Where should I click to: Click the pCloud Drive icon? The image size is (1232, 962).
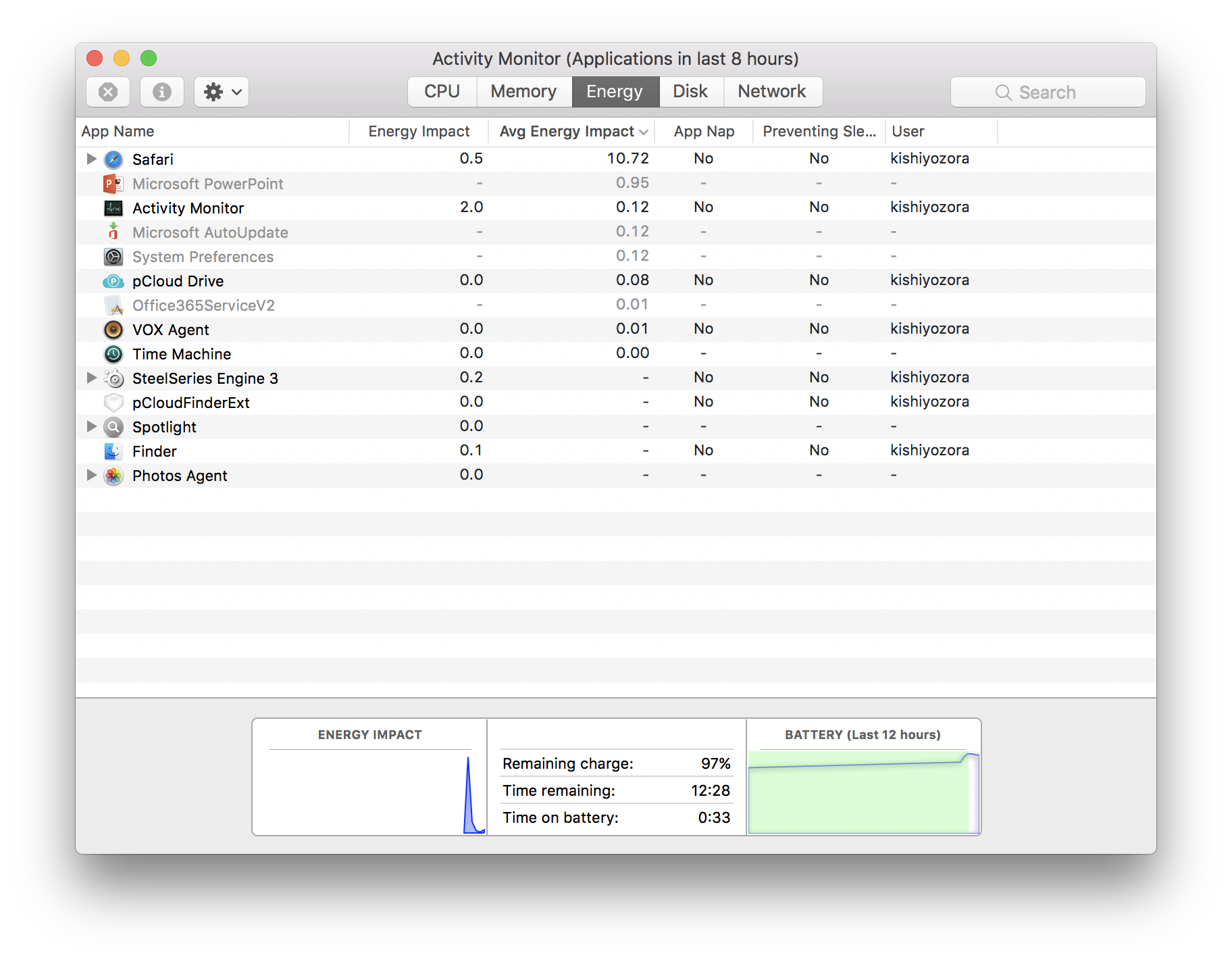(x=113, y=281)
